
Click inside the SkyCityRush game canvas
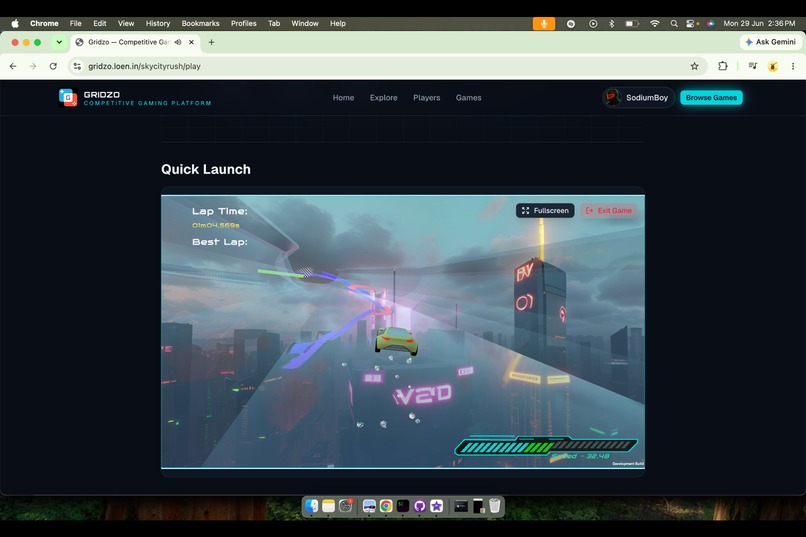[x=402, y=332]
